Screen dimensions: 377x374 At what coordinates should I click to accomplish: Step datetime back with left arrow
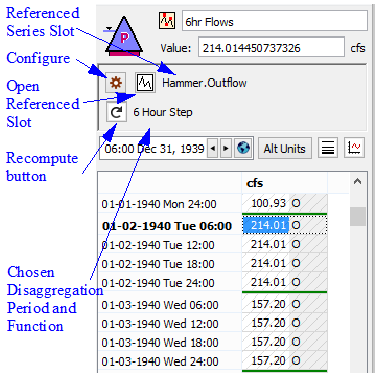pos(213,148)
